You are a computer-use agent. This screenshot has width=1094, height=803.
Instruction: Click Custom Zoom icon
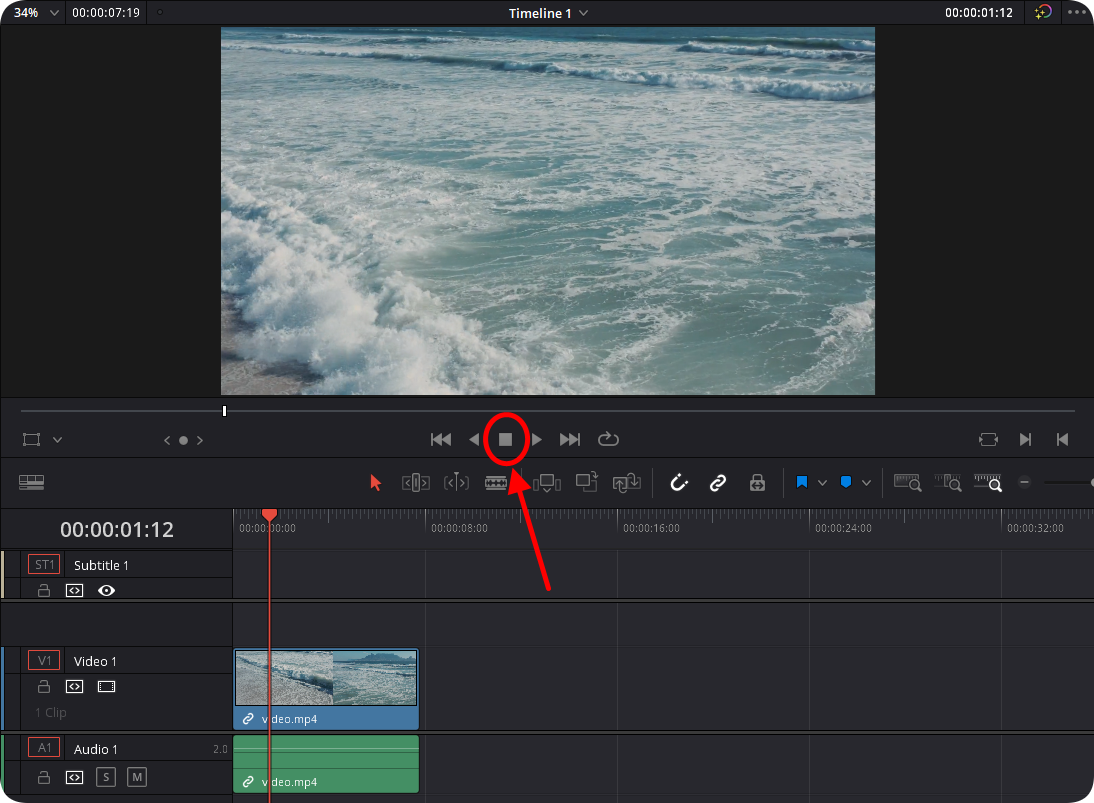[989, 482]
